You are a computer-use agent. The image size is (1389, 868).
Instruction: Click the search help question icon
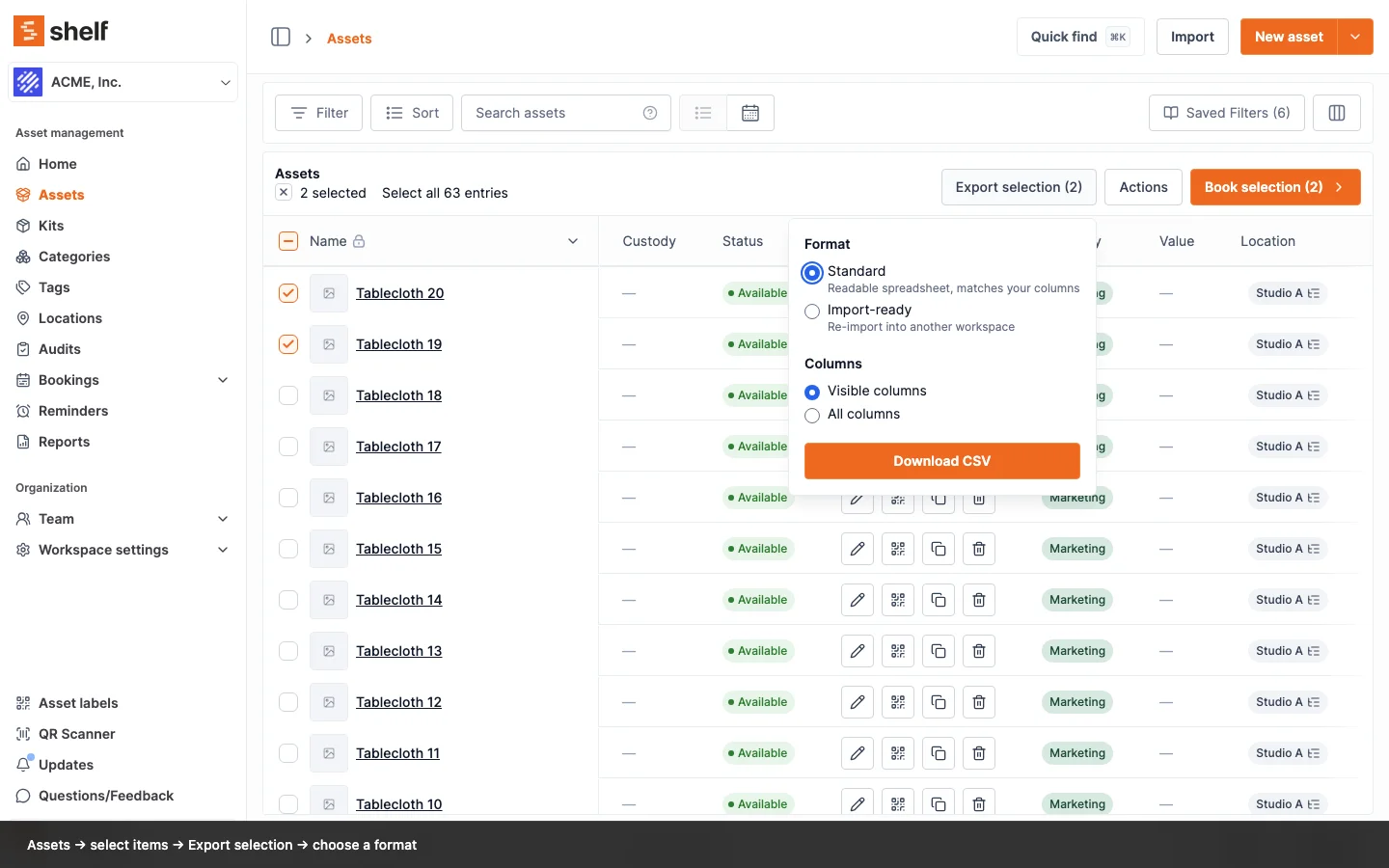click(x=650, y=113)
